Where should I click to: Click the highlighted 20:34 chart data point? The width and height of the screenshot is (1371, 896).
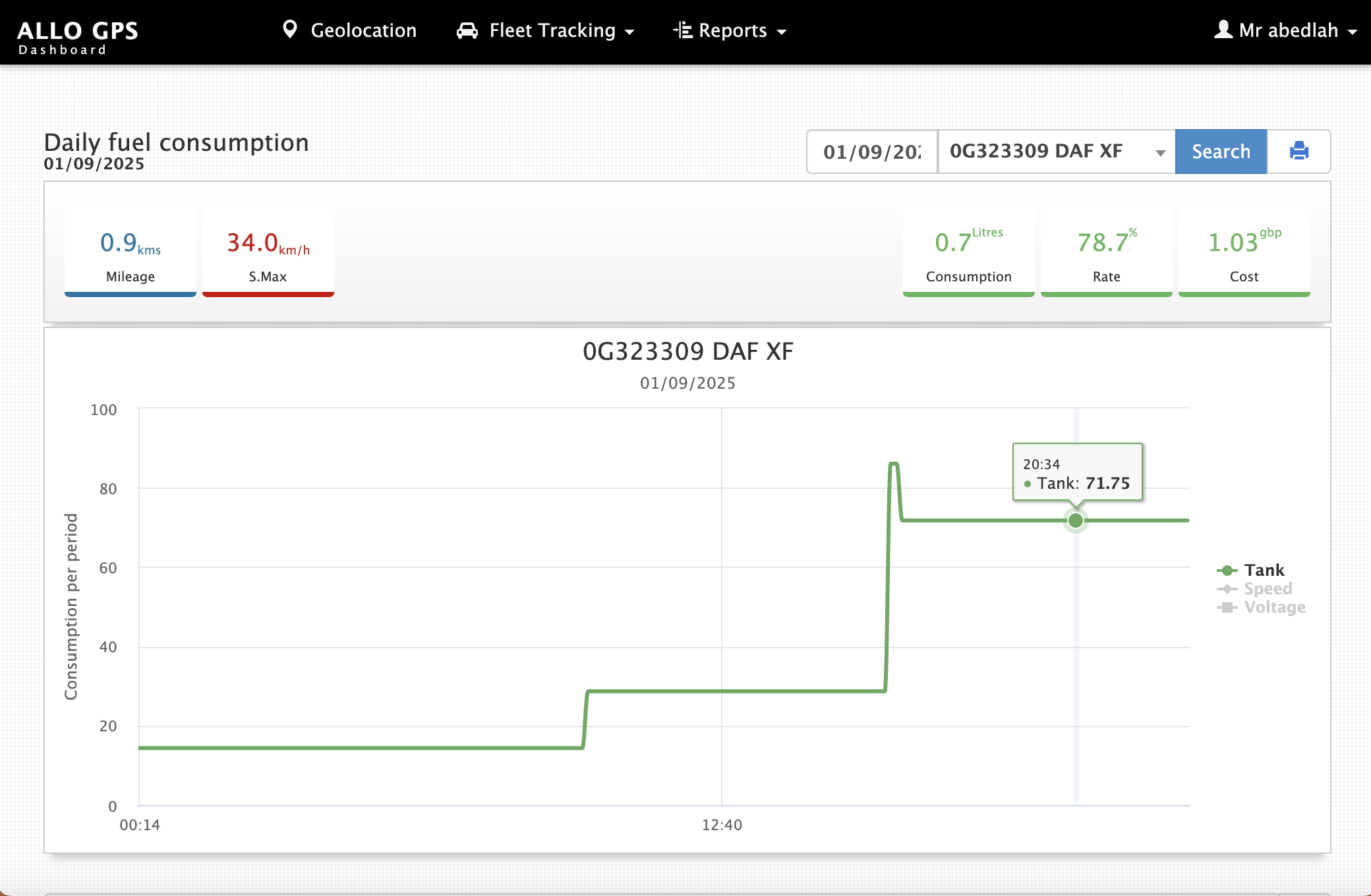1076,520
